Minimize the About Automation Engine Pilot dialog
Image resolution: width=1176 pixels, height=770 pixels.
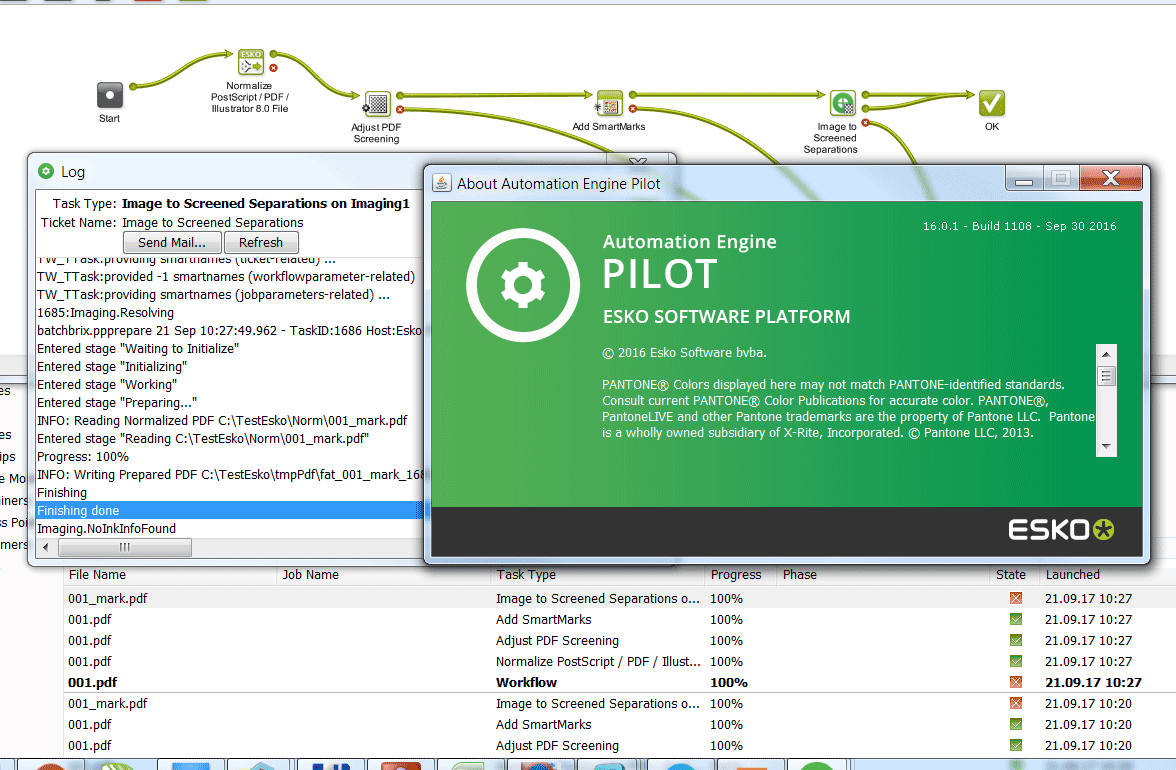1024,179
